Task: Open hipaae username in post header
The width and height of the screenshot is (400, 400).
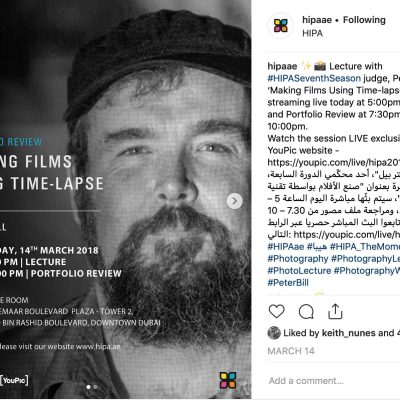Action: point(317,20)
